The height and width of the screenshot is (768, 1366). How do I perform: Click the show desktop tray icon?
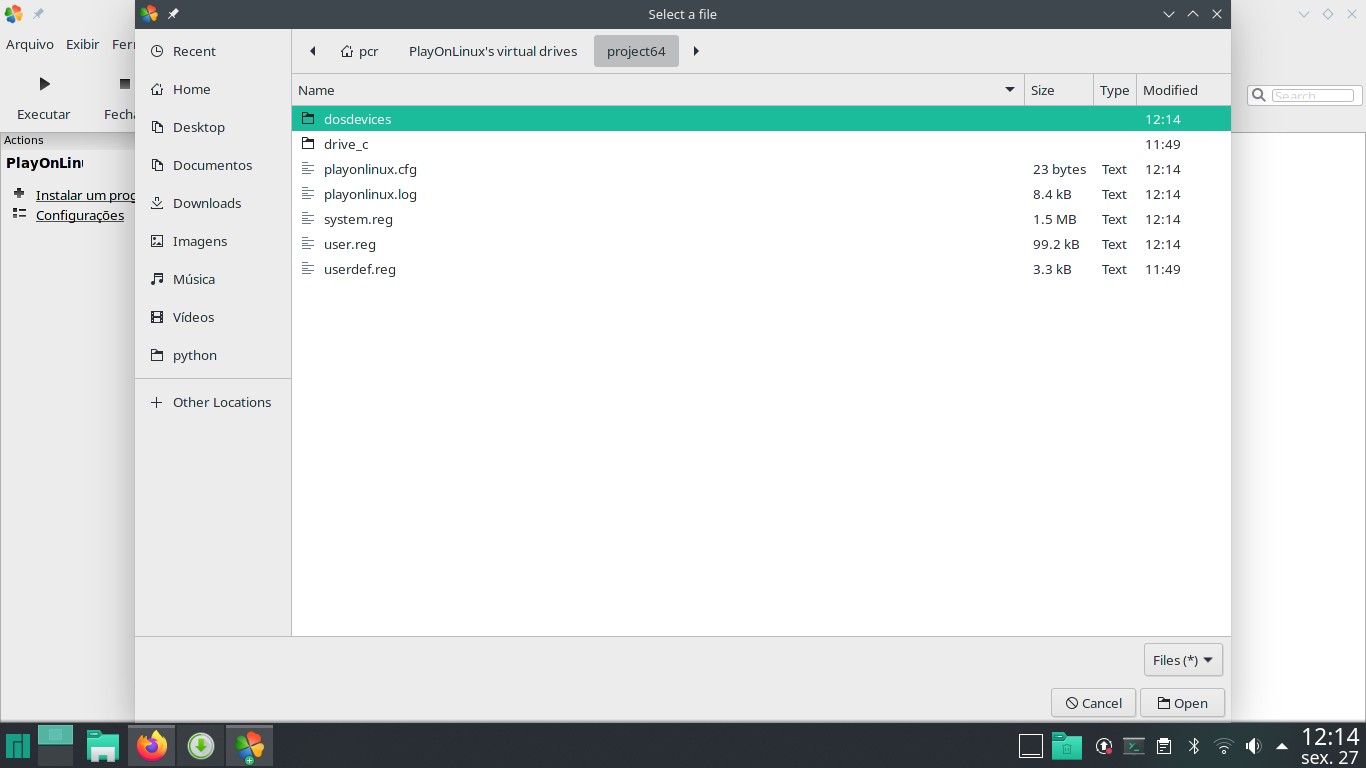point(1031,746)
